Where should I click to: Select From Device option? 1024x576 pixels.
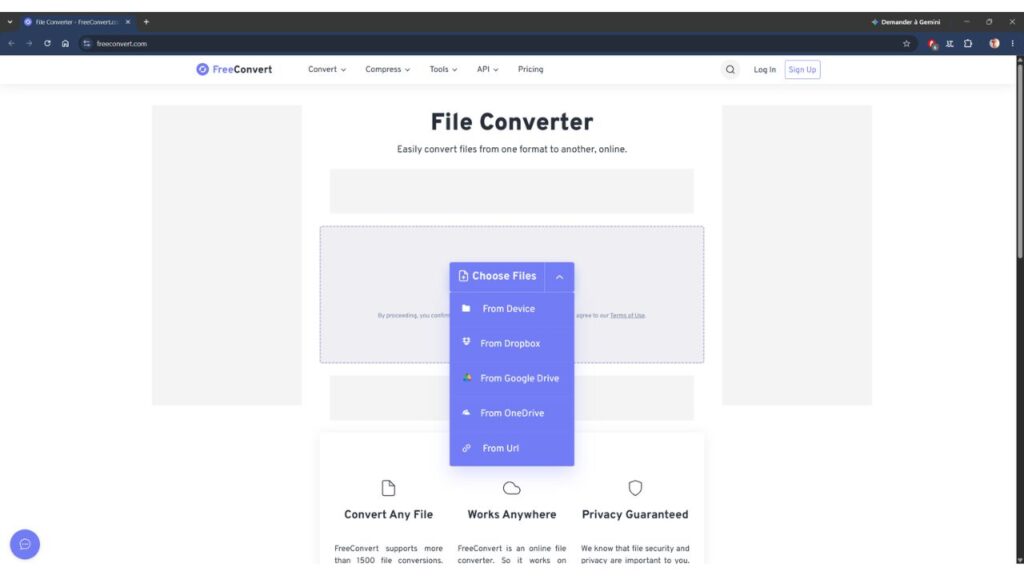512,309
